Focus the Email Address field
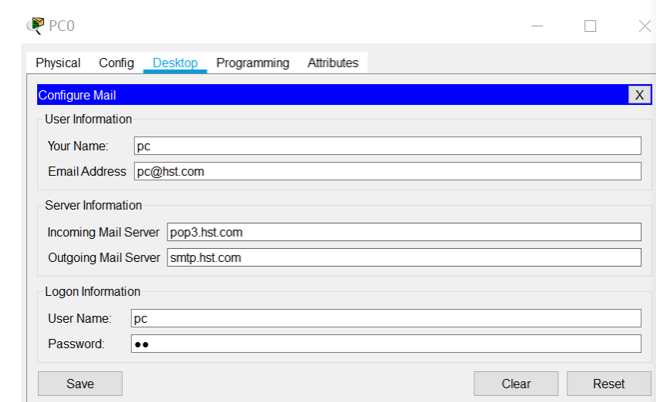Screen dimensions: 656x402 [387, 172]
